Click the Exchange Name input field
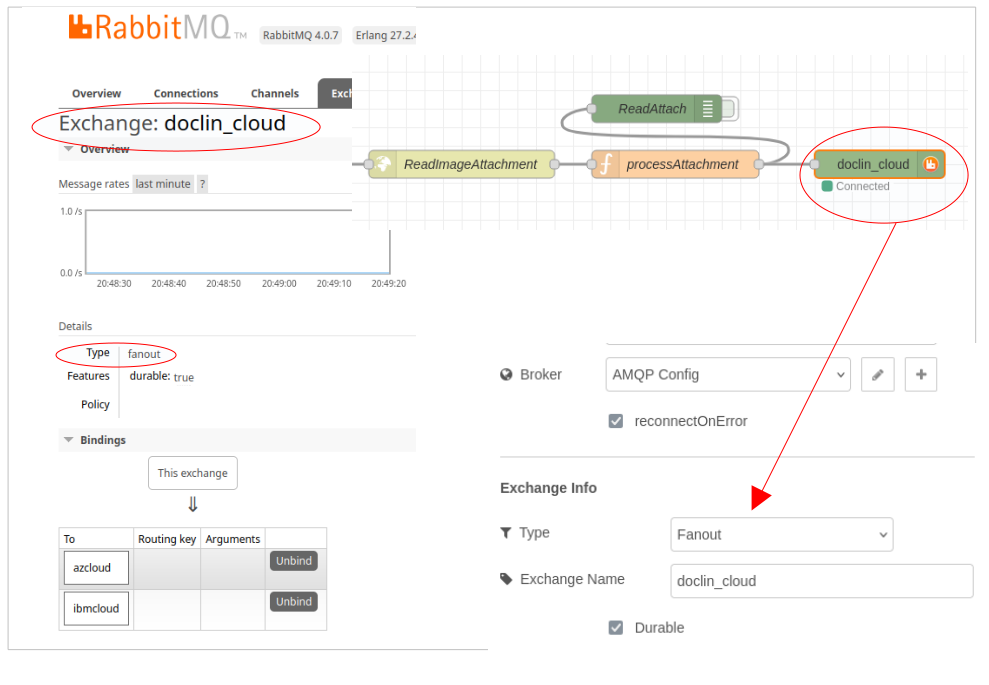Image resolution: width=989 pixels, height=685 pixels. [x=821, y=581]
